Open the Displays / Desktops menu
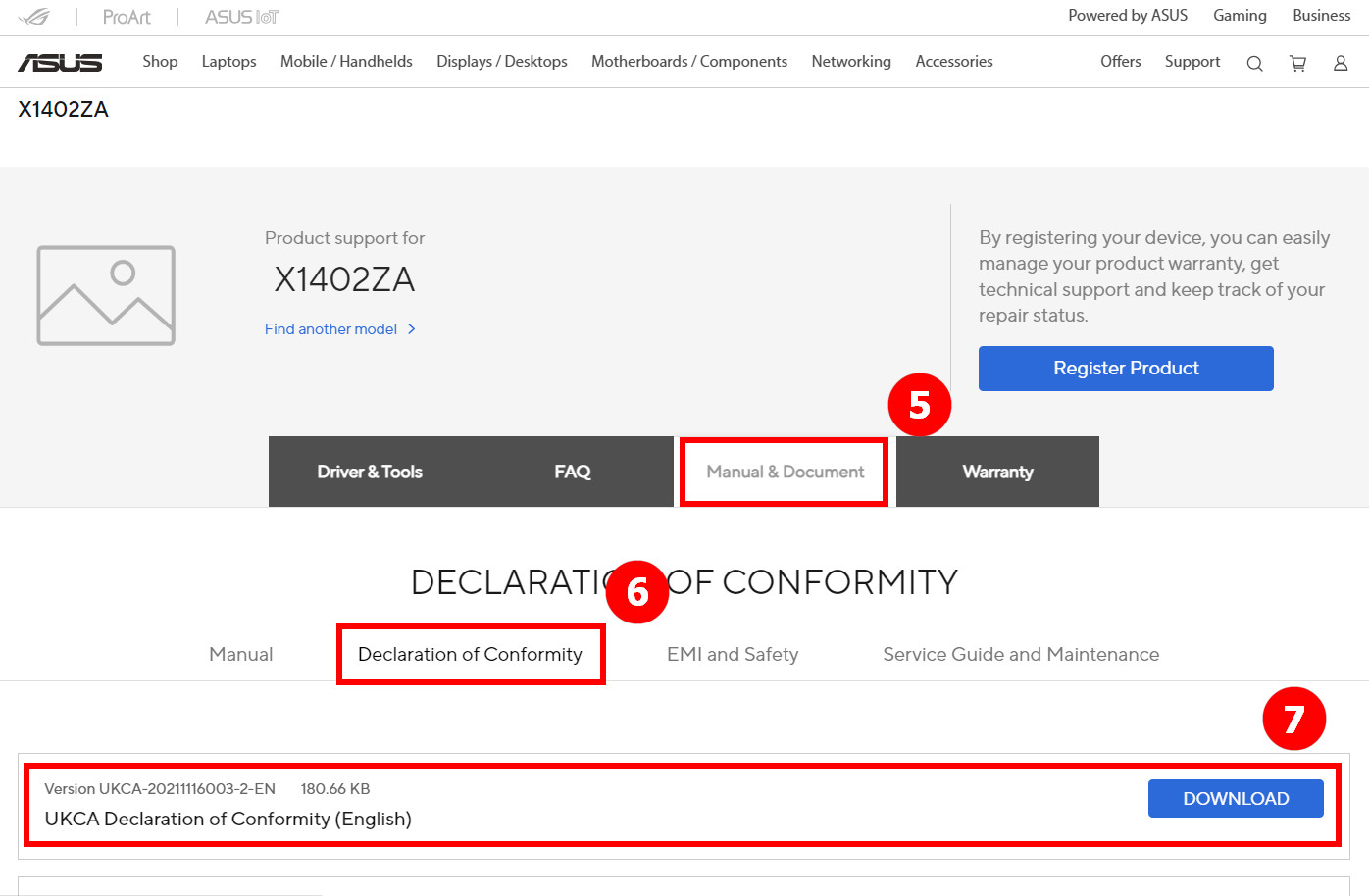Screen dimensions: 1369x896 coord(501,61)
